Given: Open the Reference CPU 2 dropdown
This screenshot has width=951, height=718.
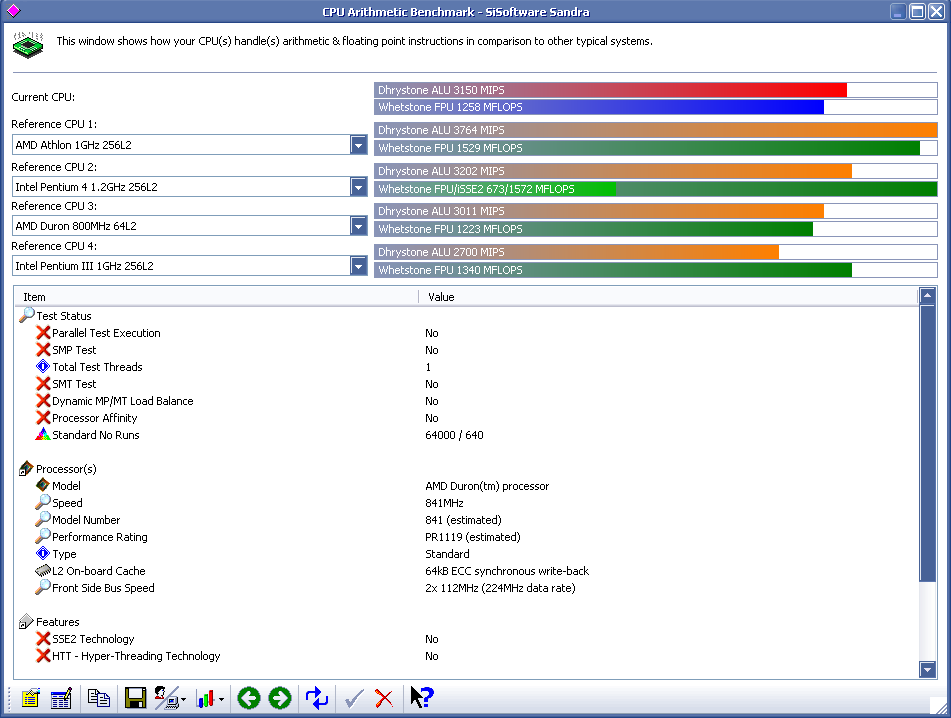Looking at the screenshot, I should click(x=359, y=187).
